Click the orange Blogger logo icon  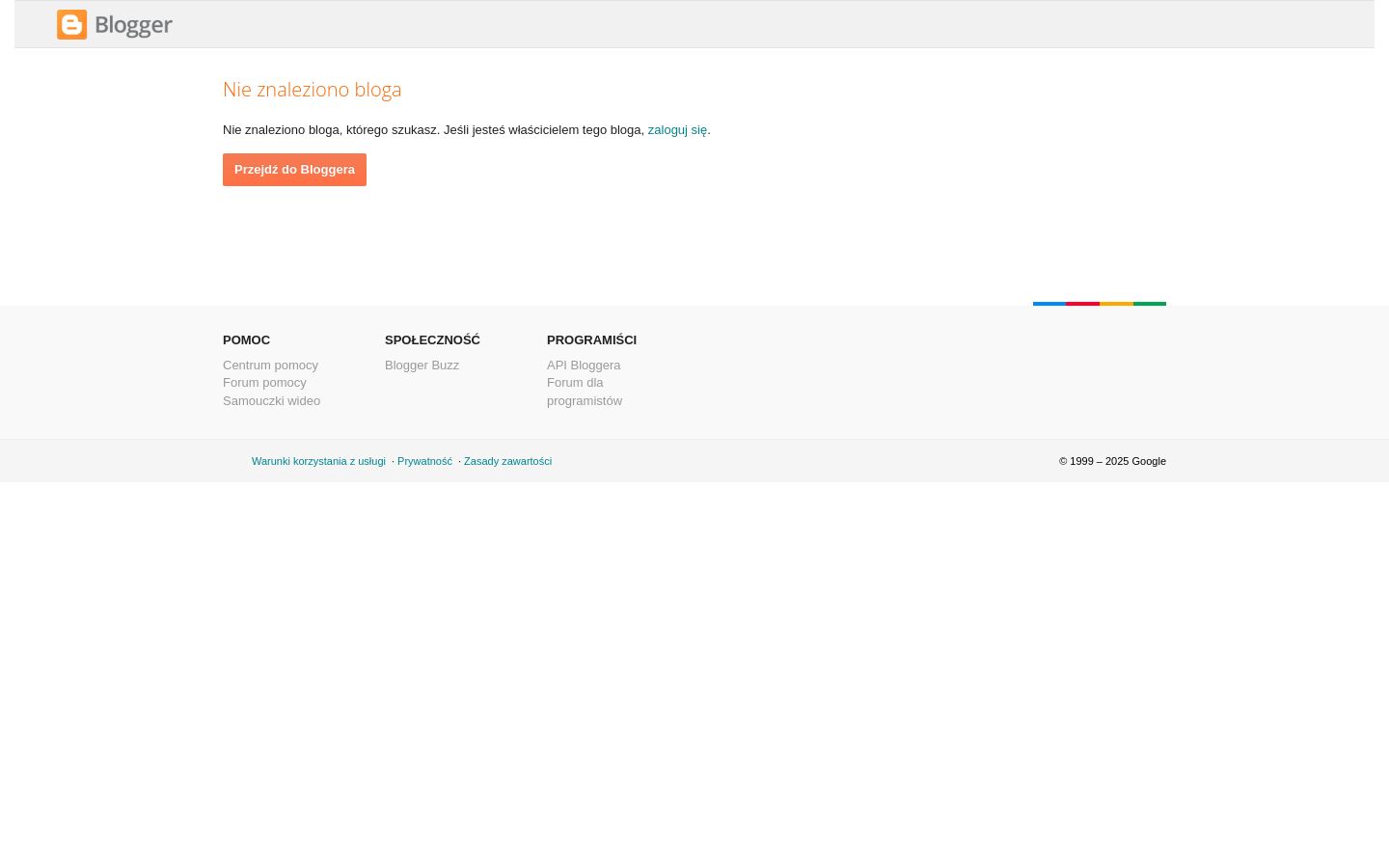(71, 25)
